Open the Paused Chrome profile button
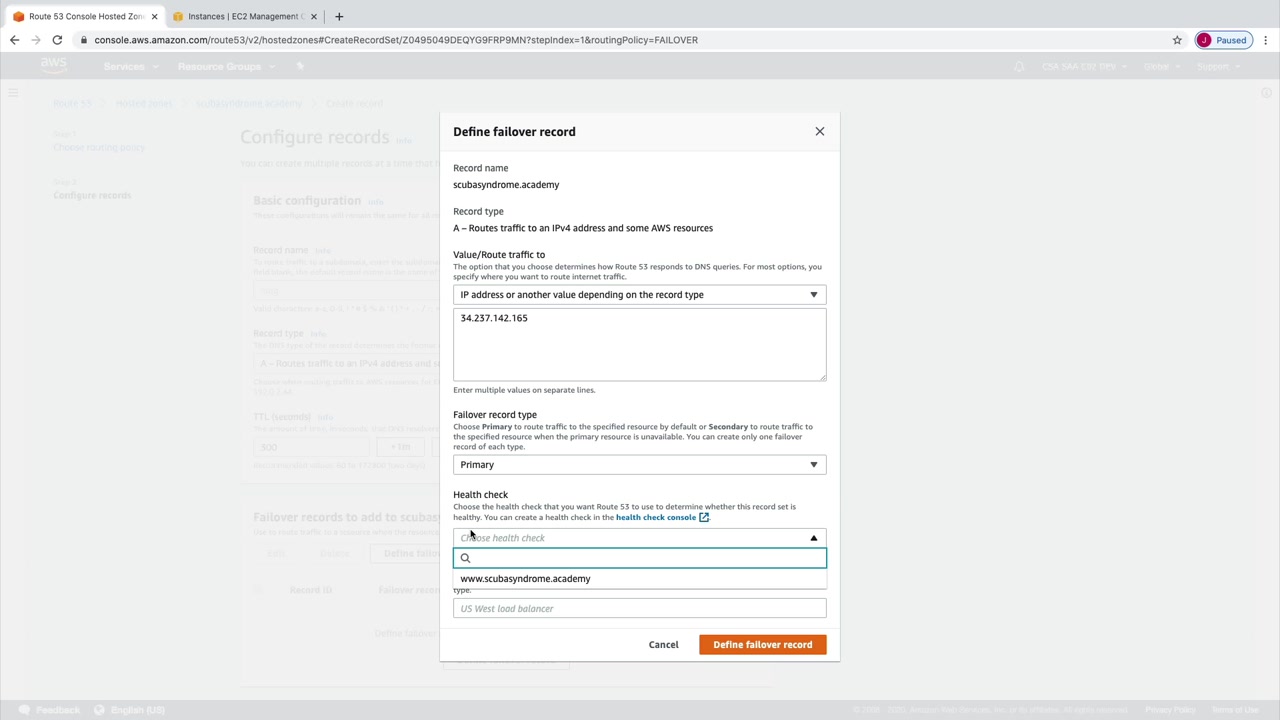1280x720 pixels. [x=1222, y=40]
